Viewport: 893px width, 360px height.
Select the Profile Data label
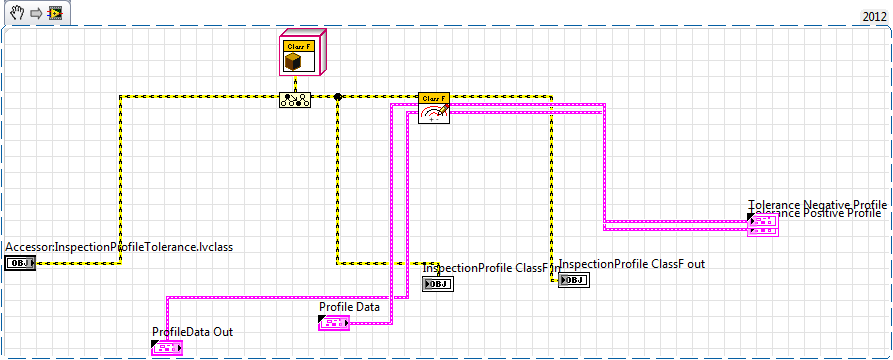[349, 307]
